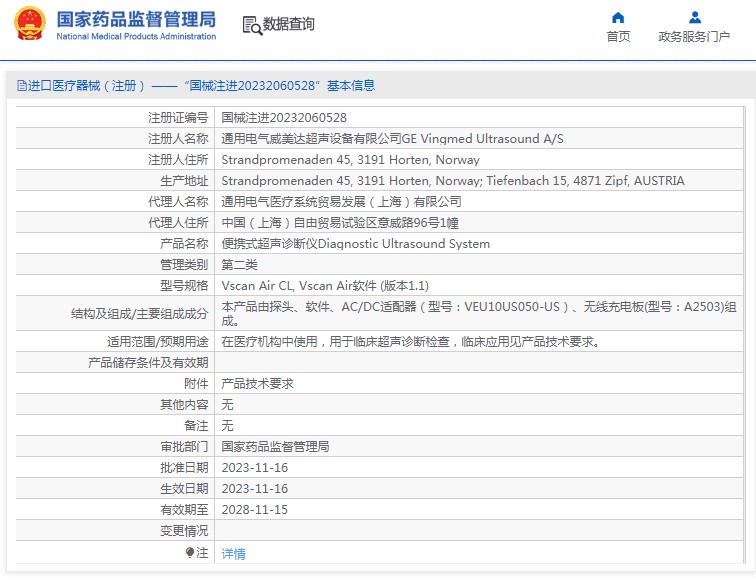This screenshot has width=756, height=580.
Task: Click the bulb icon beside 注
Action: (x=190, y=552)
